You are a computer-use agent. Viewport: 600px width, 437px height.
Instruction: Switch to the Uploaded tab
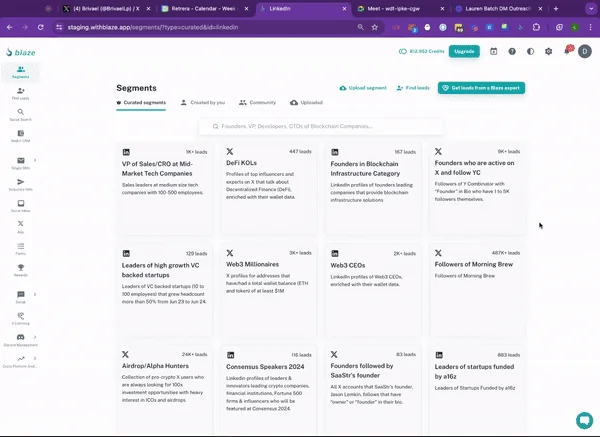click(x=307, y=103)
